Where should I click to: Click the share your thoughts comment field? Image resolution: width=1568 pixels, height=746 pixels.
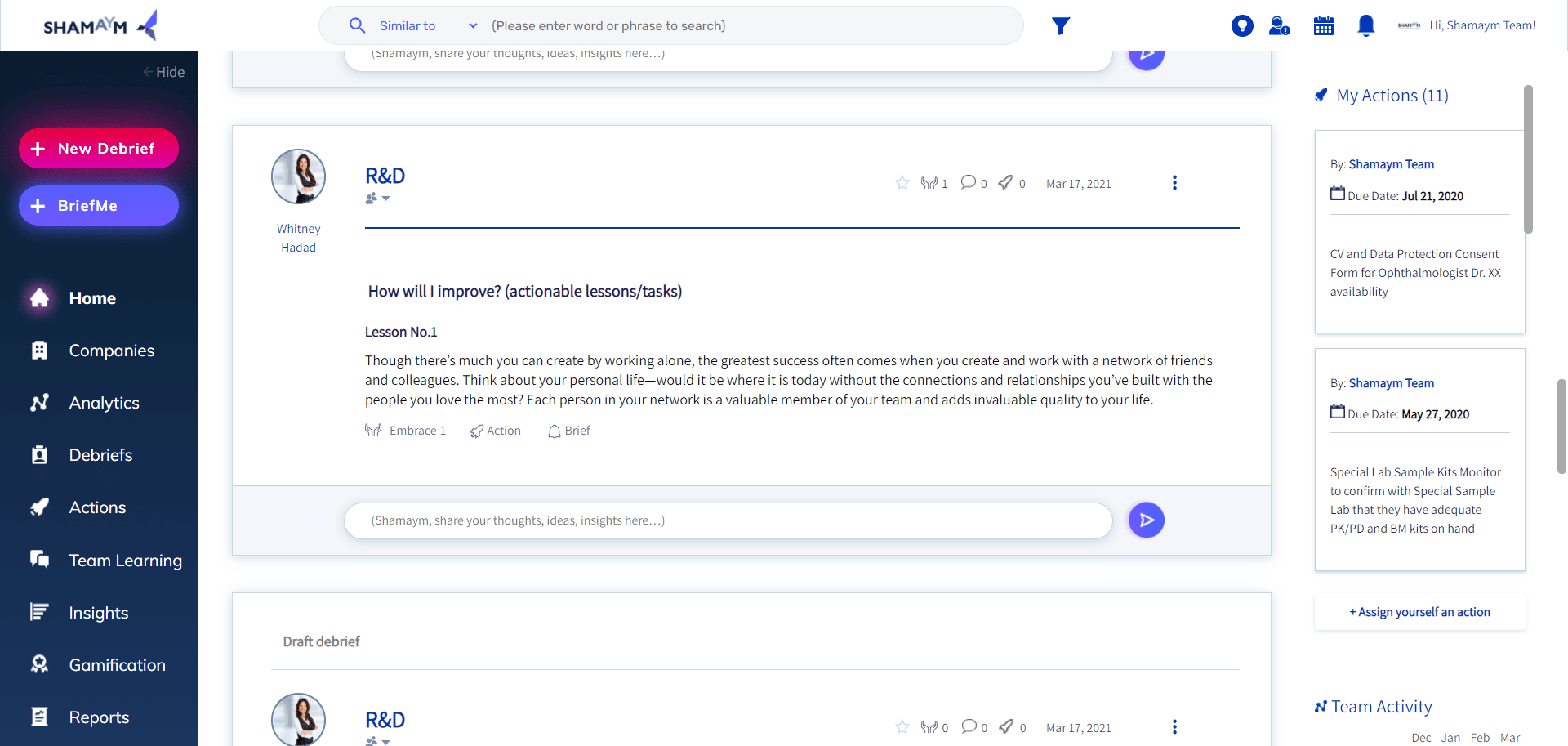(x=728, y=520)
